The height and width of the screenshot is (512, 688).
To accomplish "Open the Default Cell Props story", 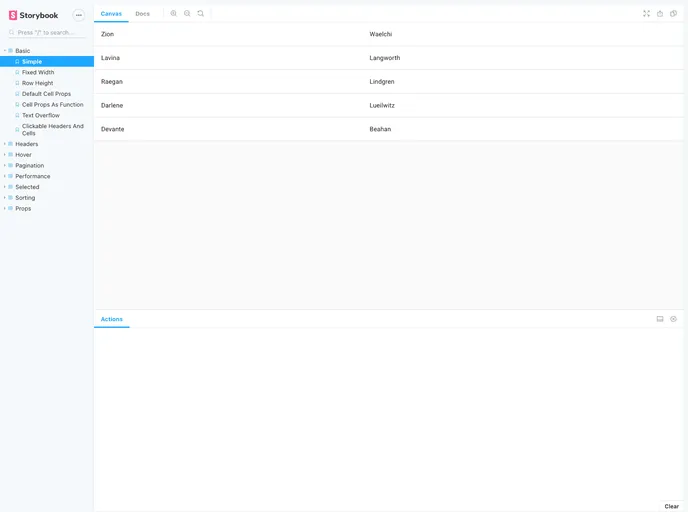I will pos(47,94).
